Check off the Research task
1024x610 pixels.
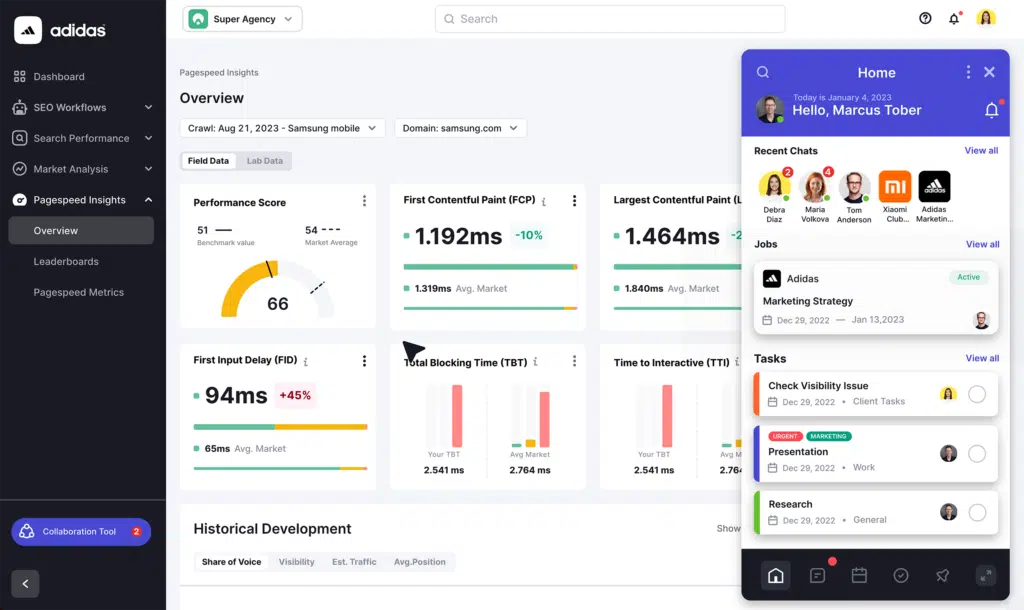[x=977, y=513]
